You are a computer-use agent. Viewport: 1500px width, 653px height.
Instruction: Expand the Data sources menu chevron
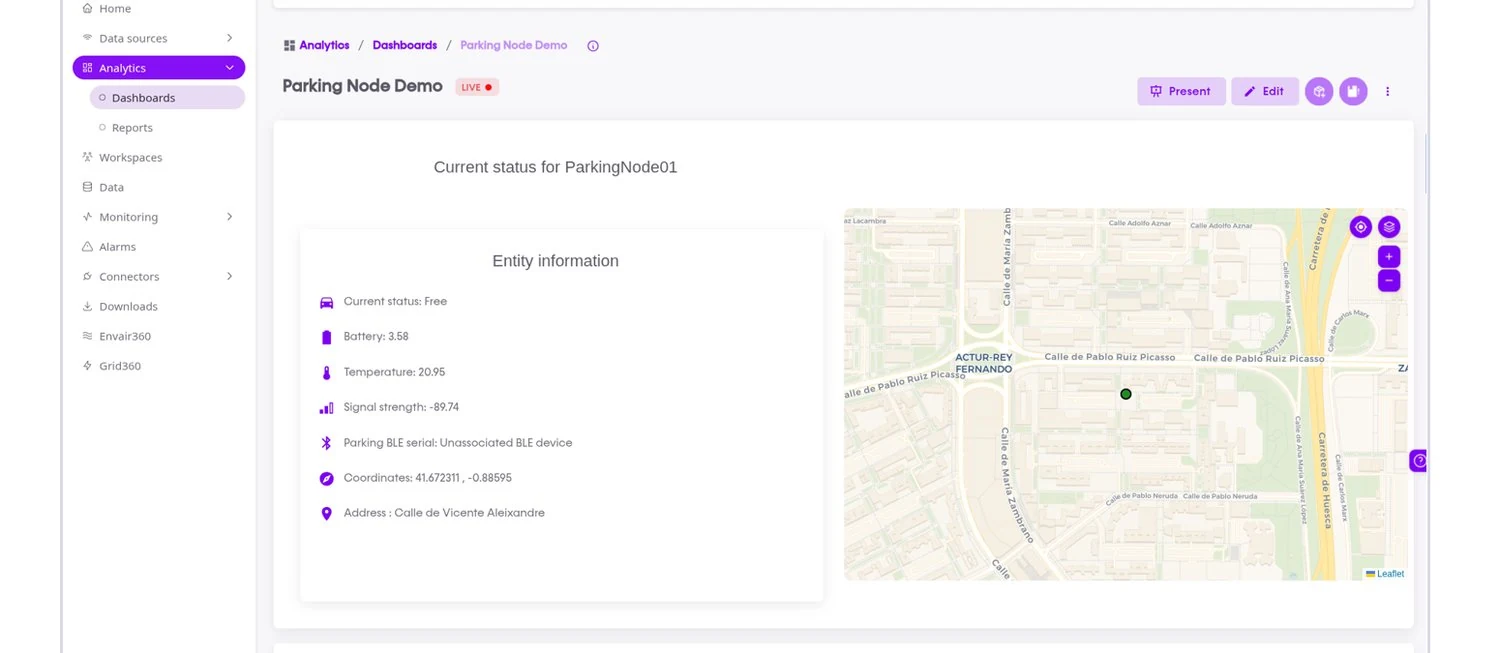pos(229,38)
